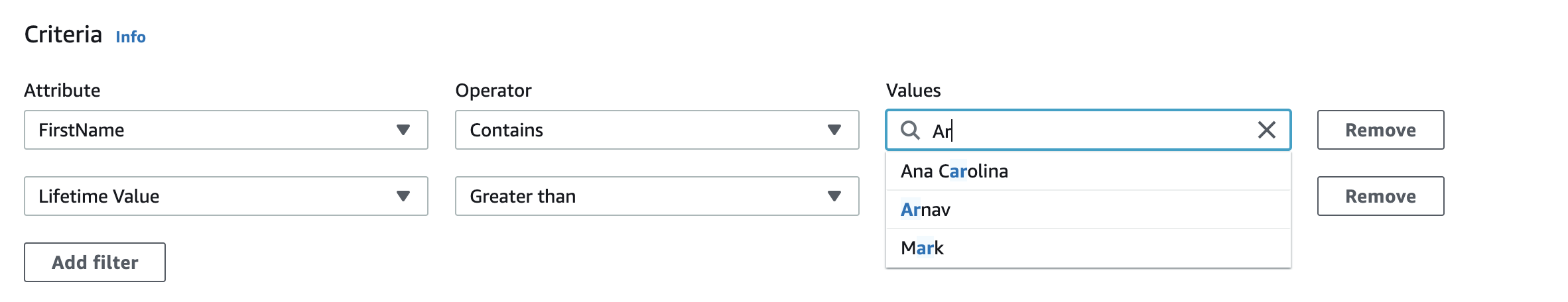Open the FirstName attribute dropdown

(x=212, y=130)
